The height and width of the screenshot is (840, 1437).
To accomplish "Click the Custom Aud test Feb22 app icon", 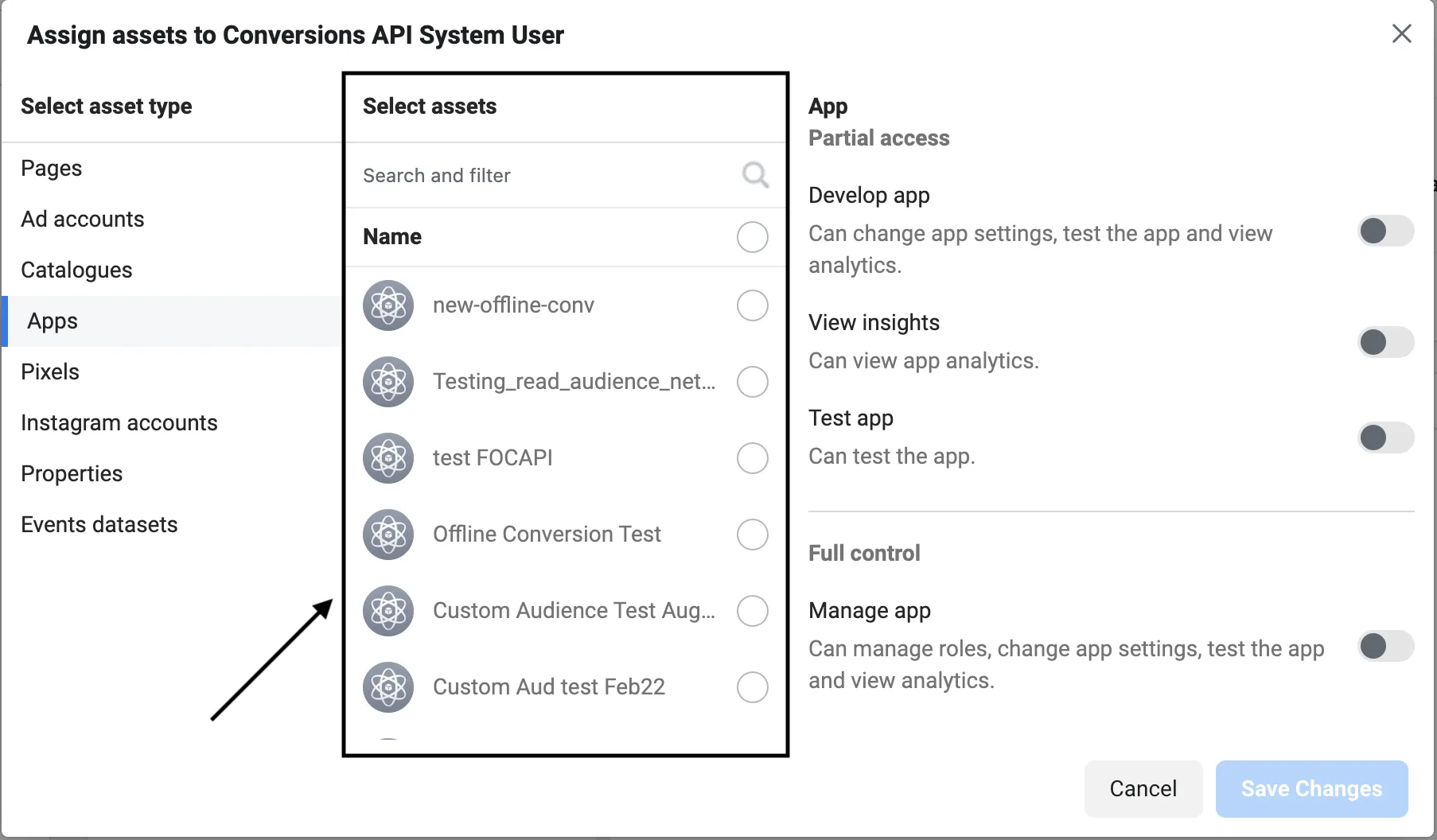I will 388,687.
